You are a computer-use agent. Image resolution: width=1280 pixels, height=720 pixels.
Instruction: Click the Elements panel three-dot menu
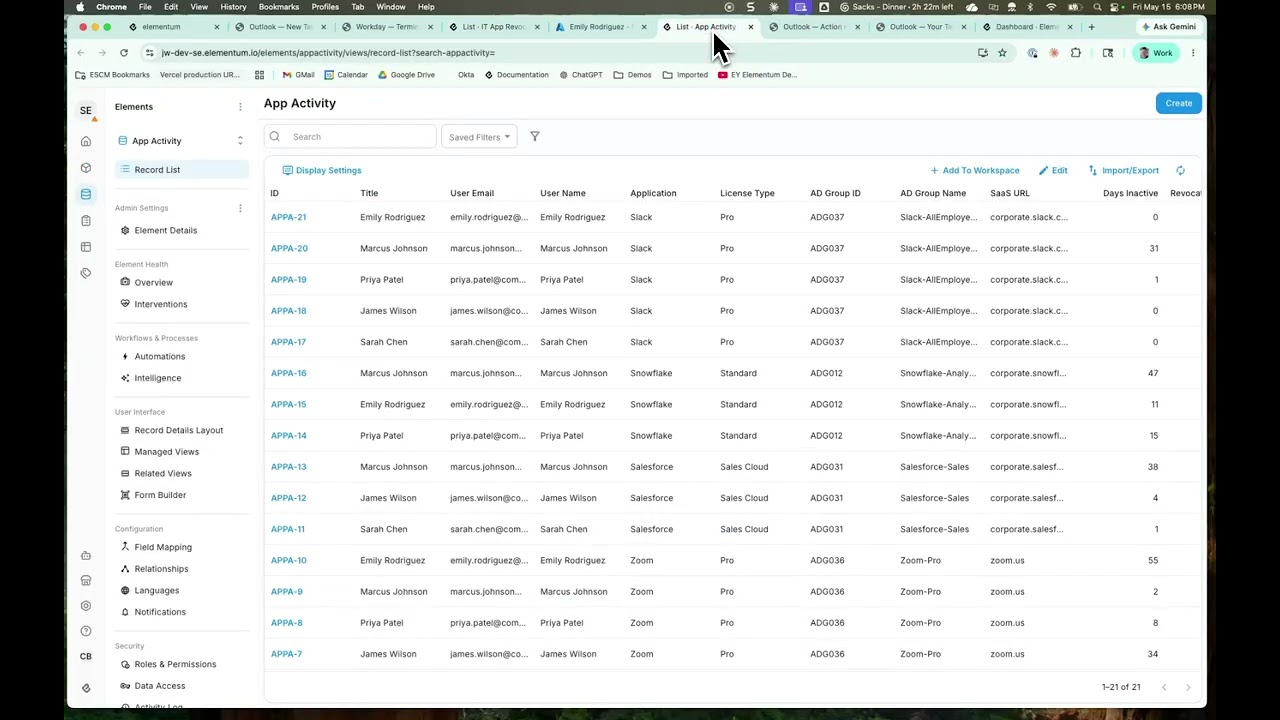point(240,107)
